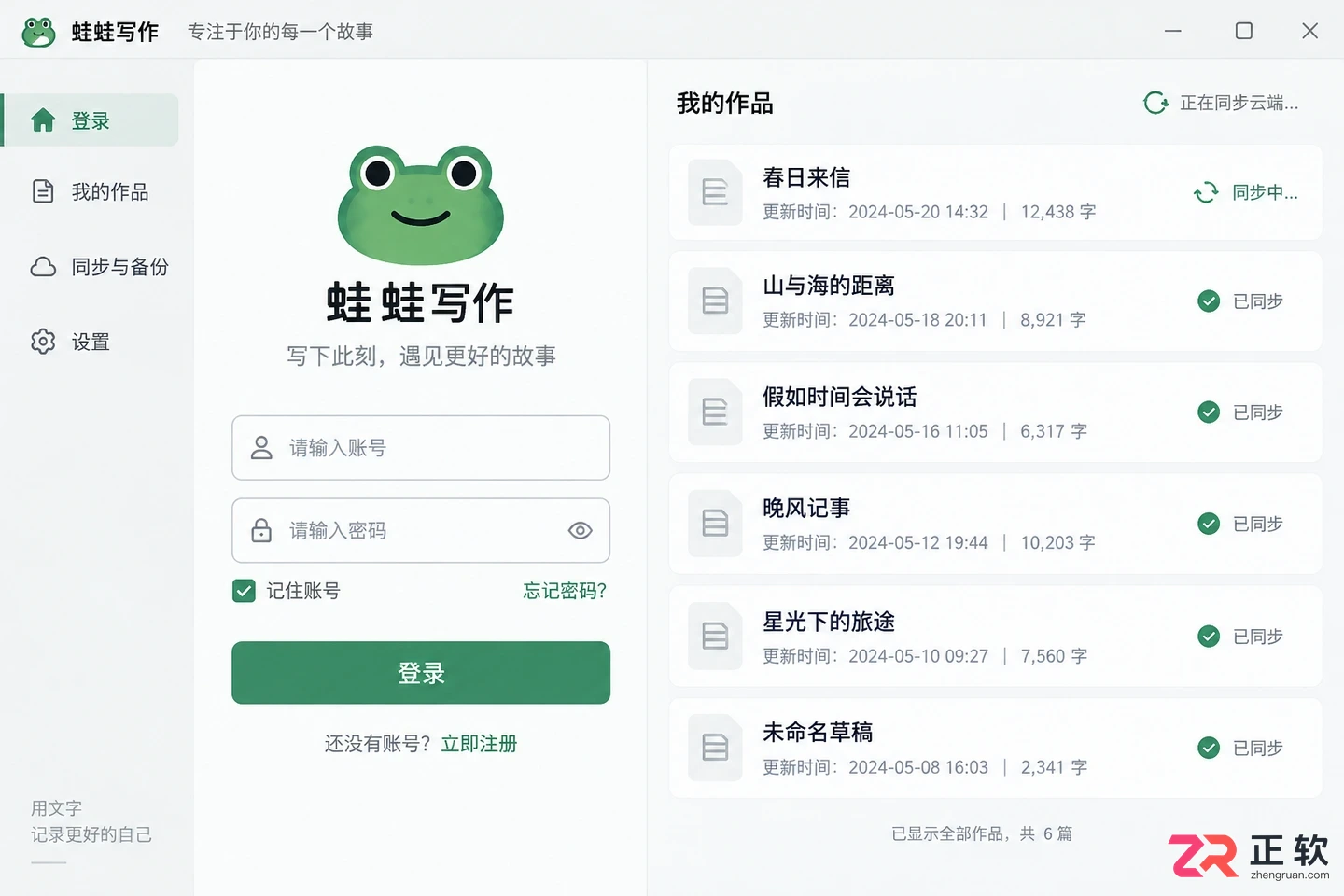Click the green 登录 button
Image resolution: width=1344 pixels, height=896 pixels.
point(421,673)
